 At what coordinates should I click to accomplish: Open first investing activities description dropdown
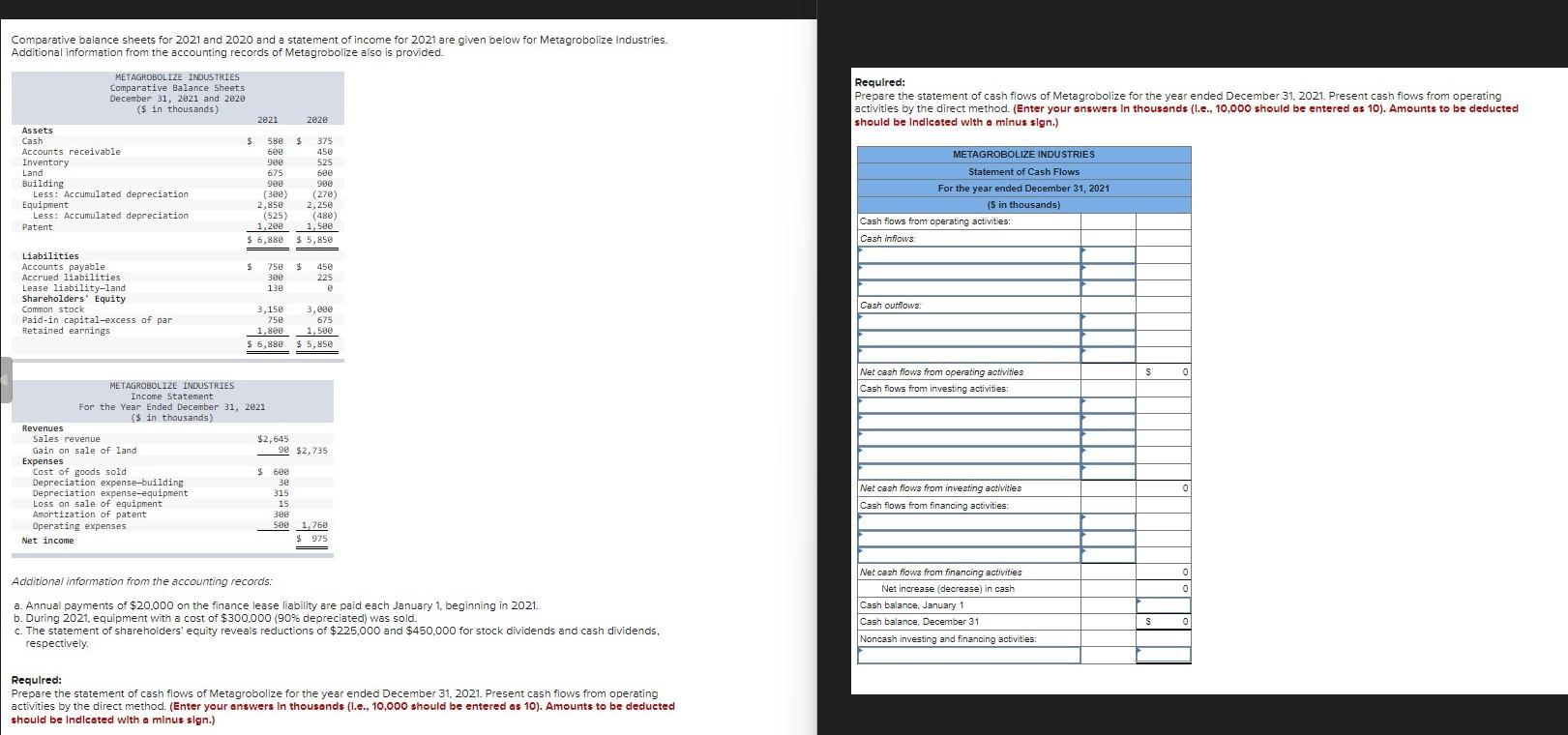tap(969, 405)
